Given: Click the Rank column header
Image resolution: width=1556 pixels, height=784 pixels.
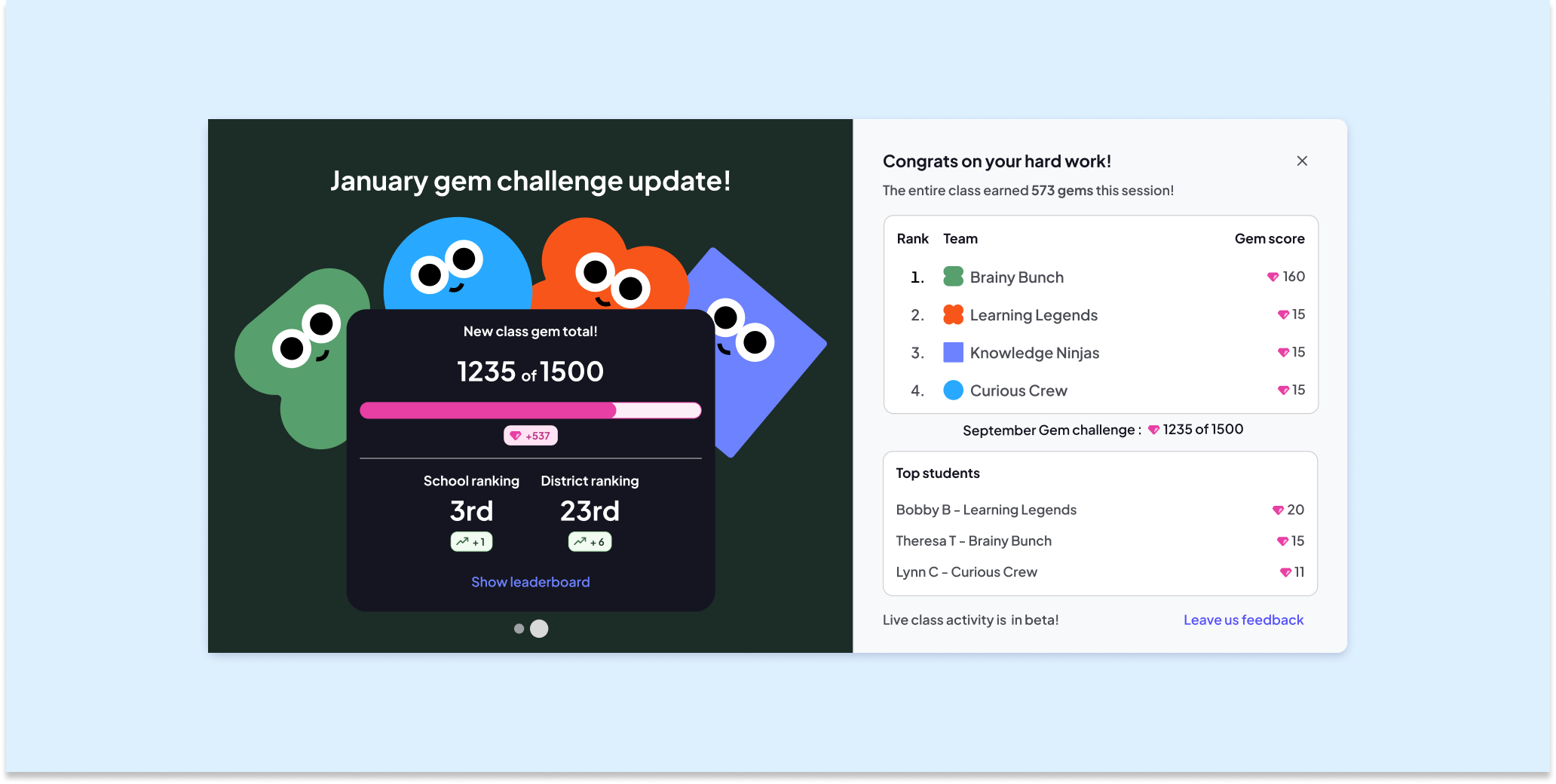Looking at the screenshot, I should click(912, 239).
